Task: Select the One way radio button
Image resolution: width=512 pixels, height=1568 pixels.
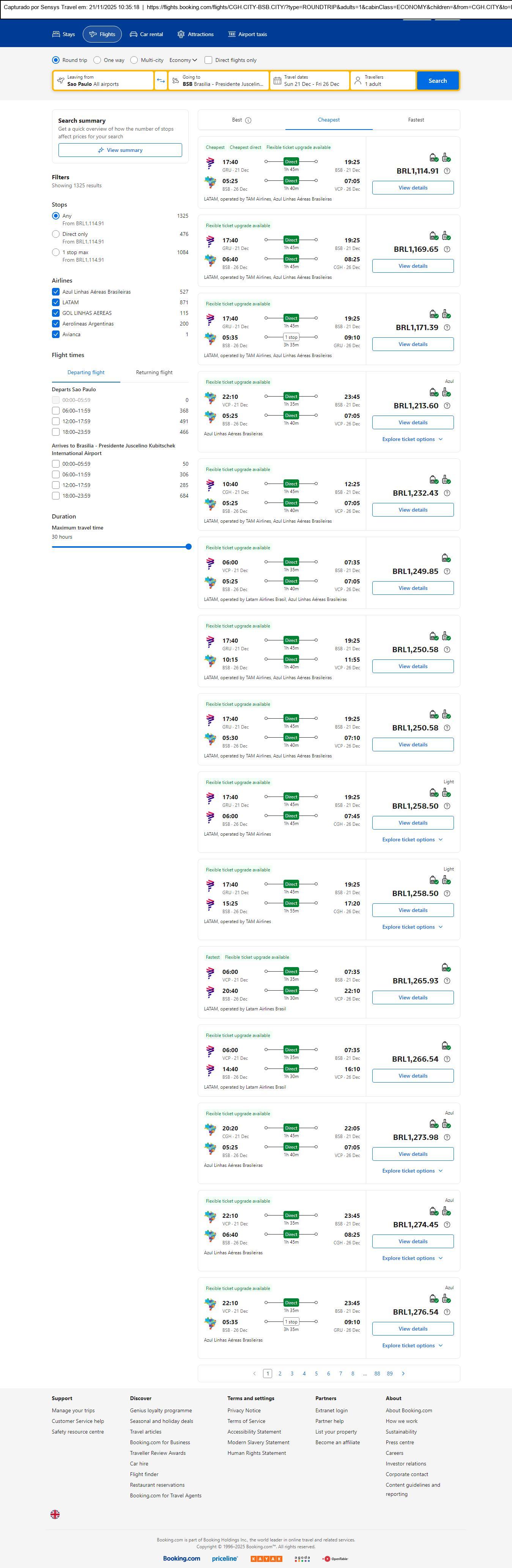Action: click(x=97, y=60)
